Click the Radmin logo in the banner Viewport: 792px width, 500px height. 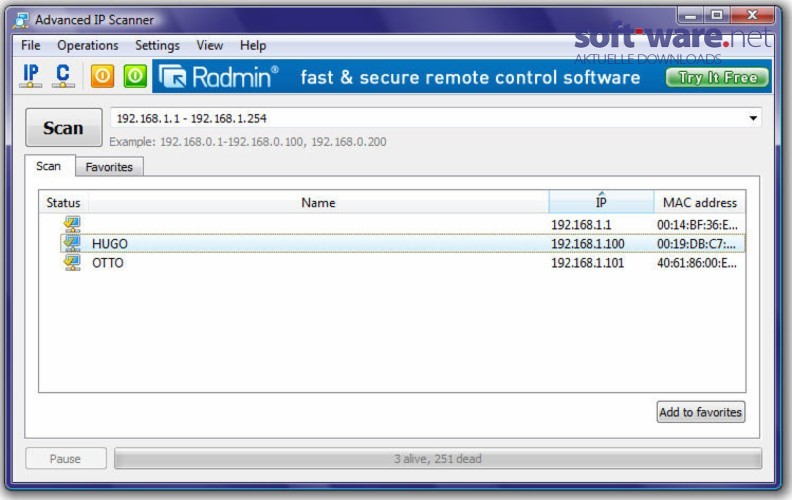click(219, 77)
